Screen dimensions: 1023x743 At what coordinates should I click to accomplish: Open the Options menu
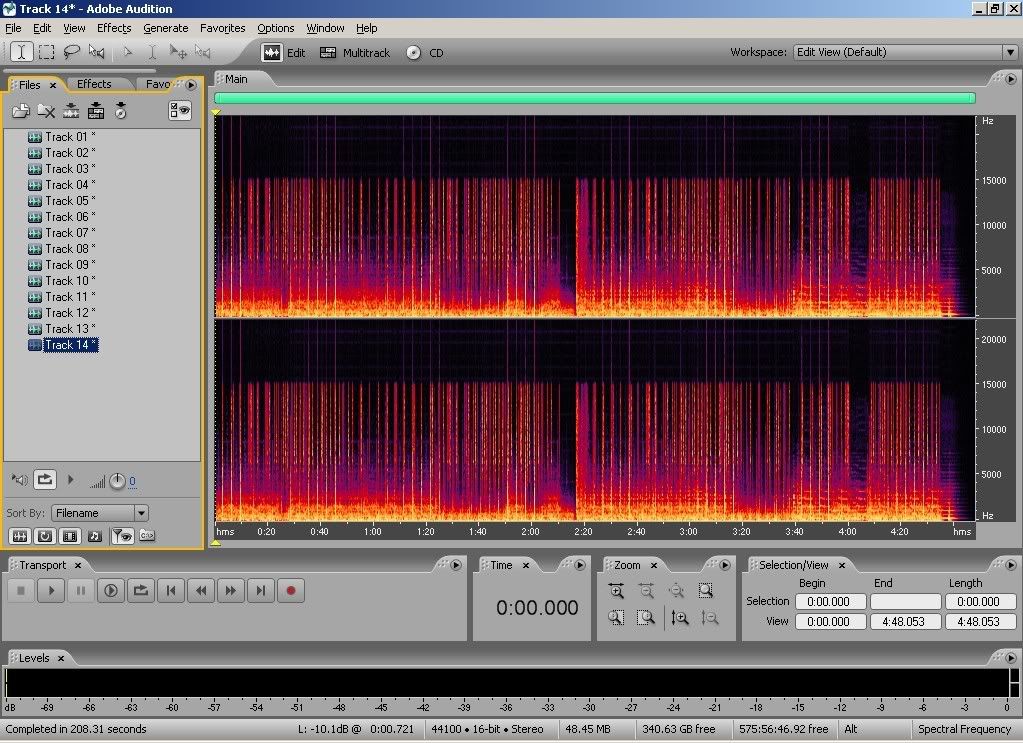click(x=275, y=28)
